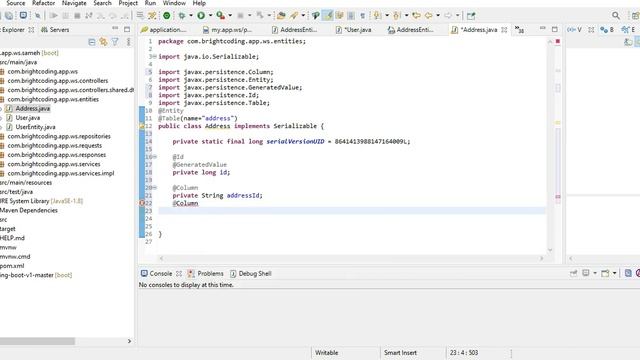
Task: Click the green Run launch button
Action: 201,16
